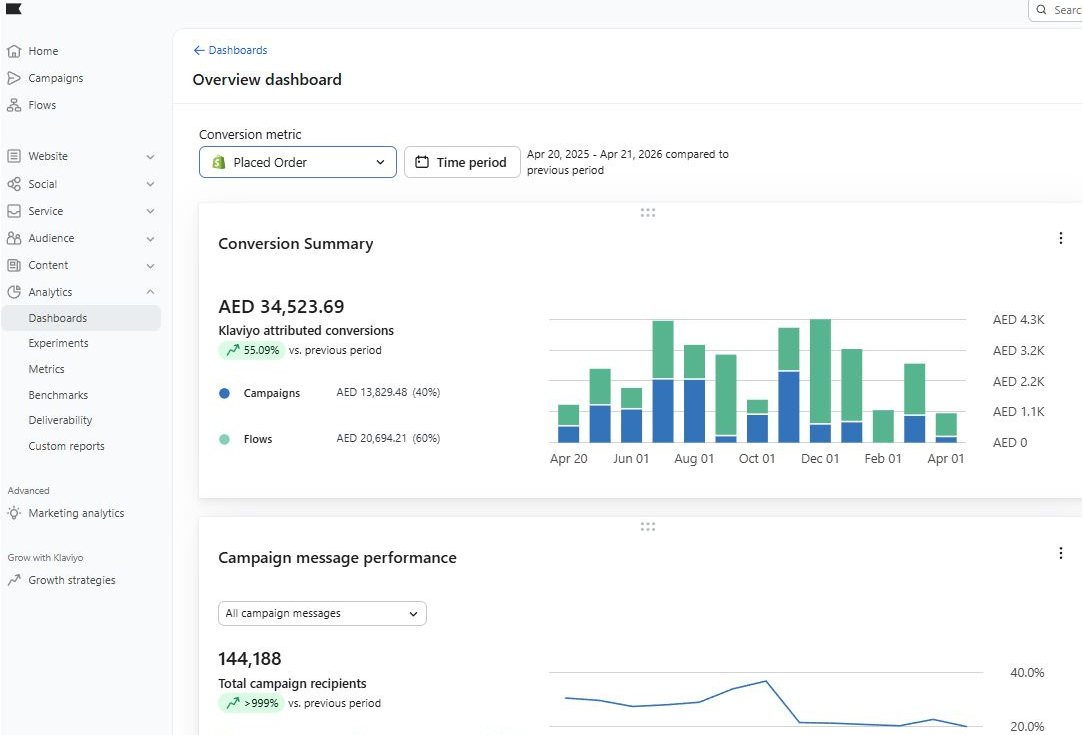The height and width of the screenshot is (735, 1083).
Task: Click the >999% upward trend icon
Action: click(x=233, y=703)
